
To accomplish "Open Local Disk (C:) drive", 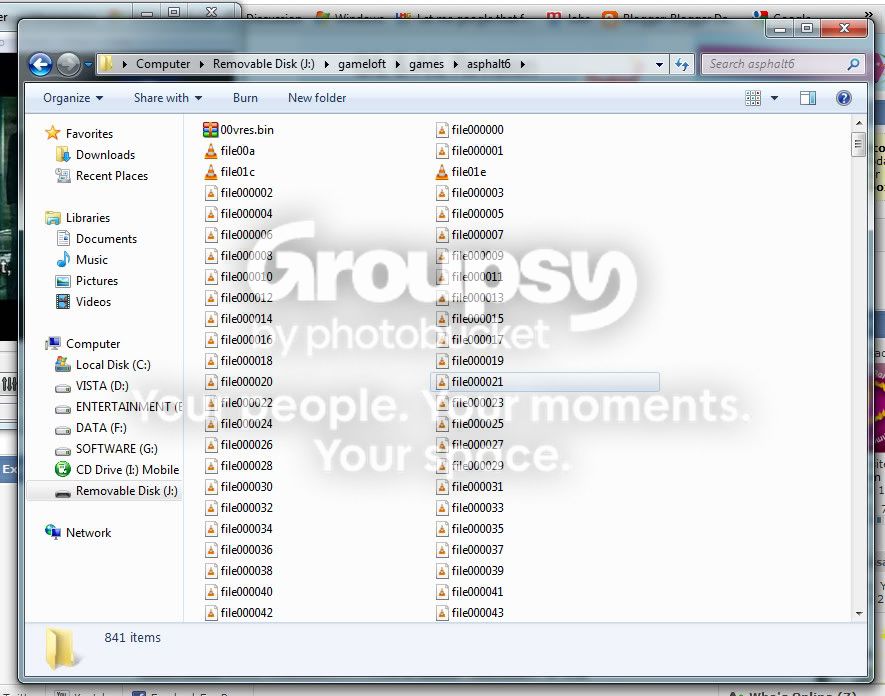I will pos(113,365).
